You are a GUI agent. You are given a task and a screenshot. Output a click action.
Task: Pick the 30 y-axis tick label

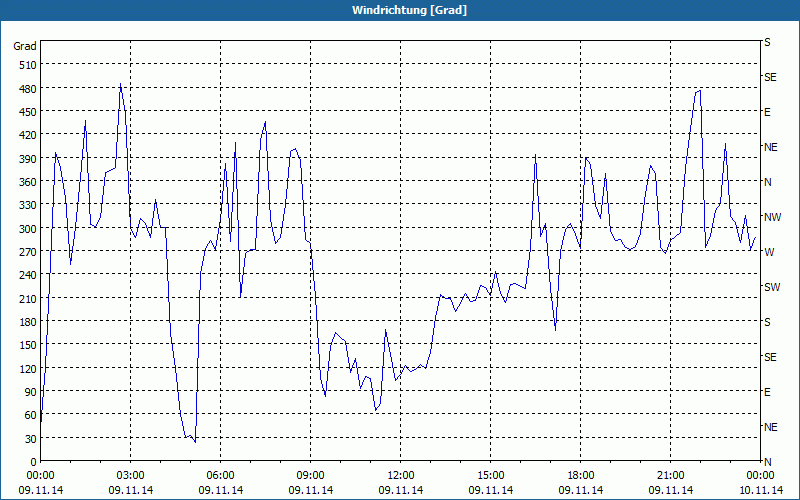click(x=31, y=439)
